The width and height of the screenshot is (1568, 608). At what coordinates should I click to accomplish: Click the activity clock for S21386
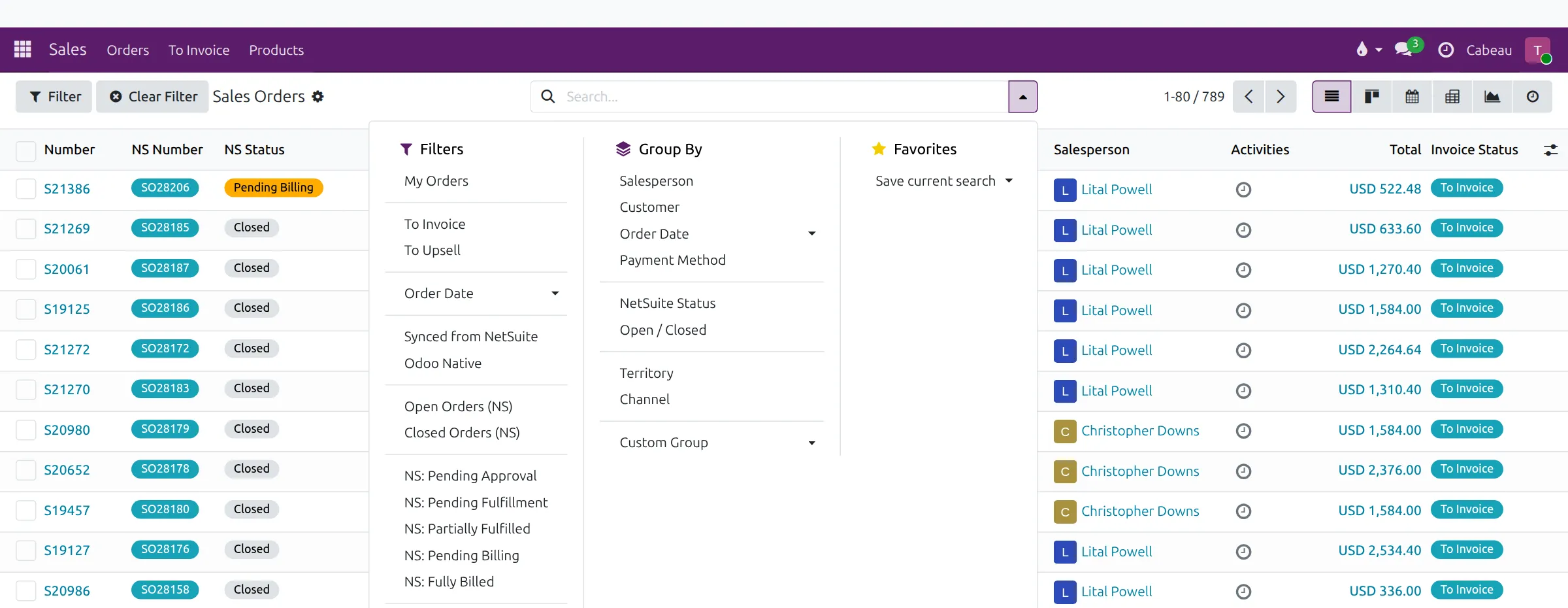[x=1243, y=190]
